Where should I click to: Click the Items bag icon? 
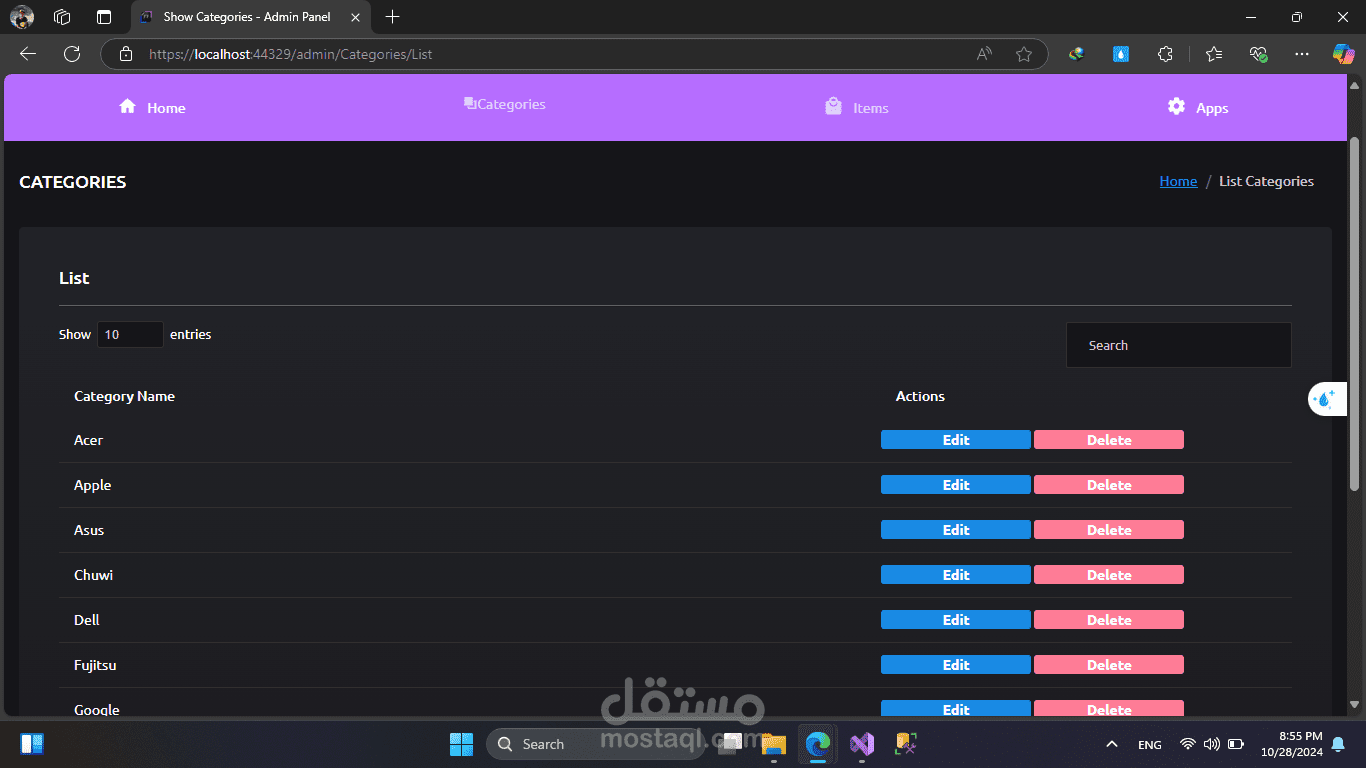click(833, 106)
